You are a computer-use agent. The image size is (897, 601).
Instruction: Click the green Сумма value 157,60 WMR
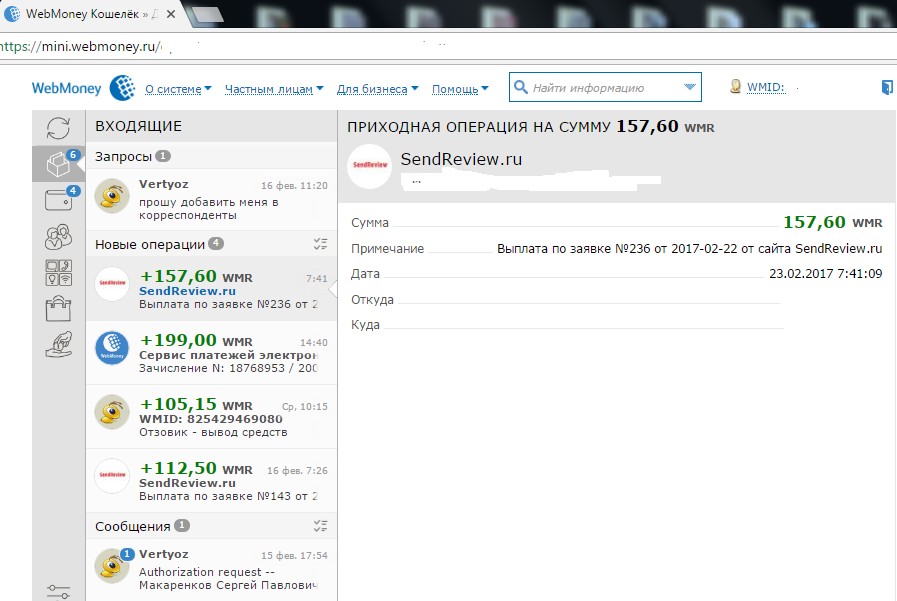[x=832, y=222]
